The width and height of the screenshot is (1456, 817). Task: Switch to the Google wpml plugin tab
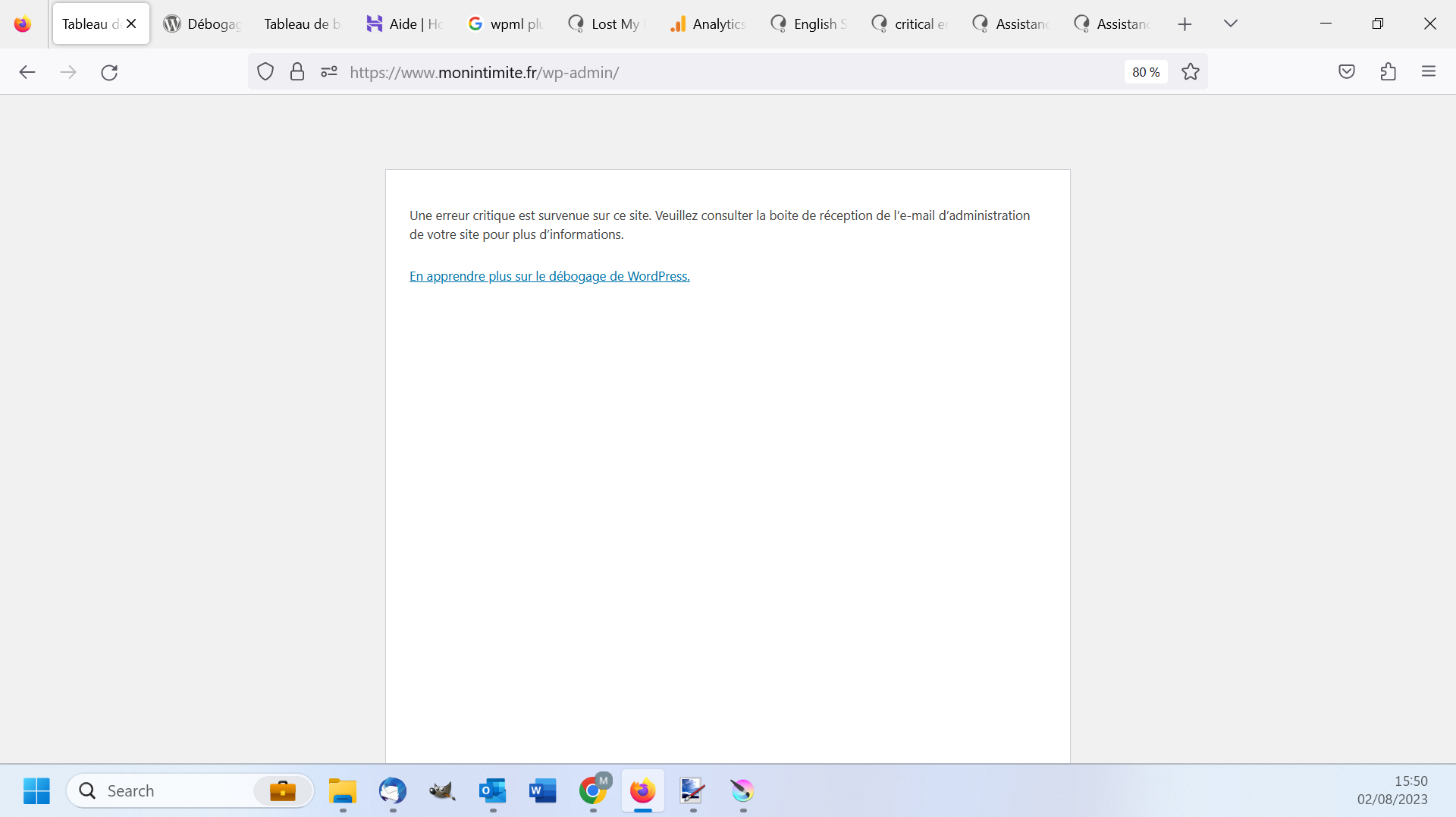(506, 24)
